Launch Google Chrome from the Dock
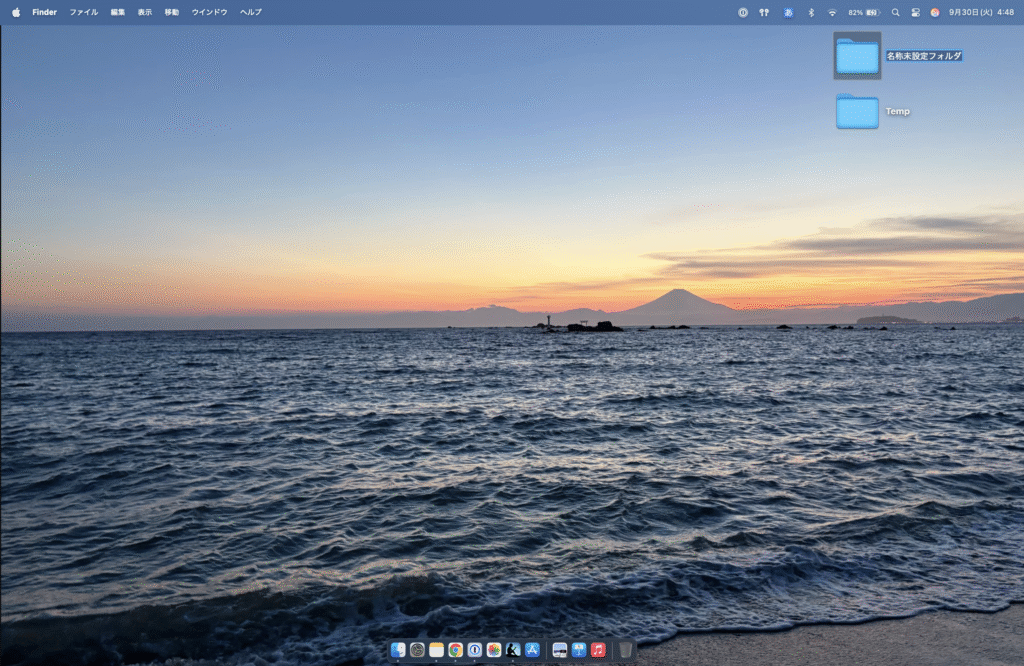Image resolution: width=1024 pixels, height=666 pixels. pyautogui.click(x=456, y=650)
